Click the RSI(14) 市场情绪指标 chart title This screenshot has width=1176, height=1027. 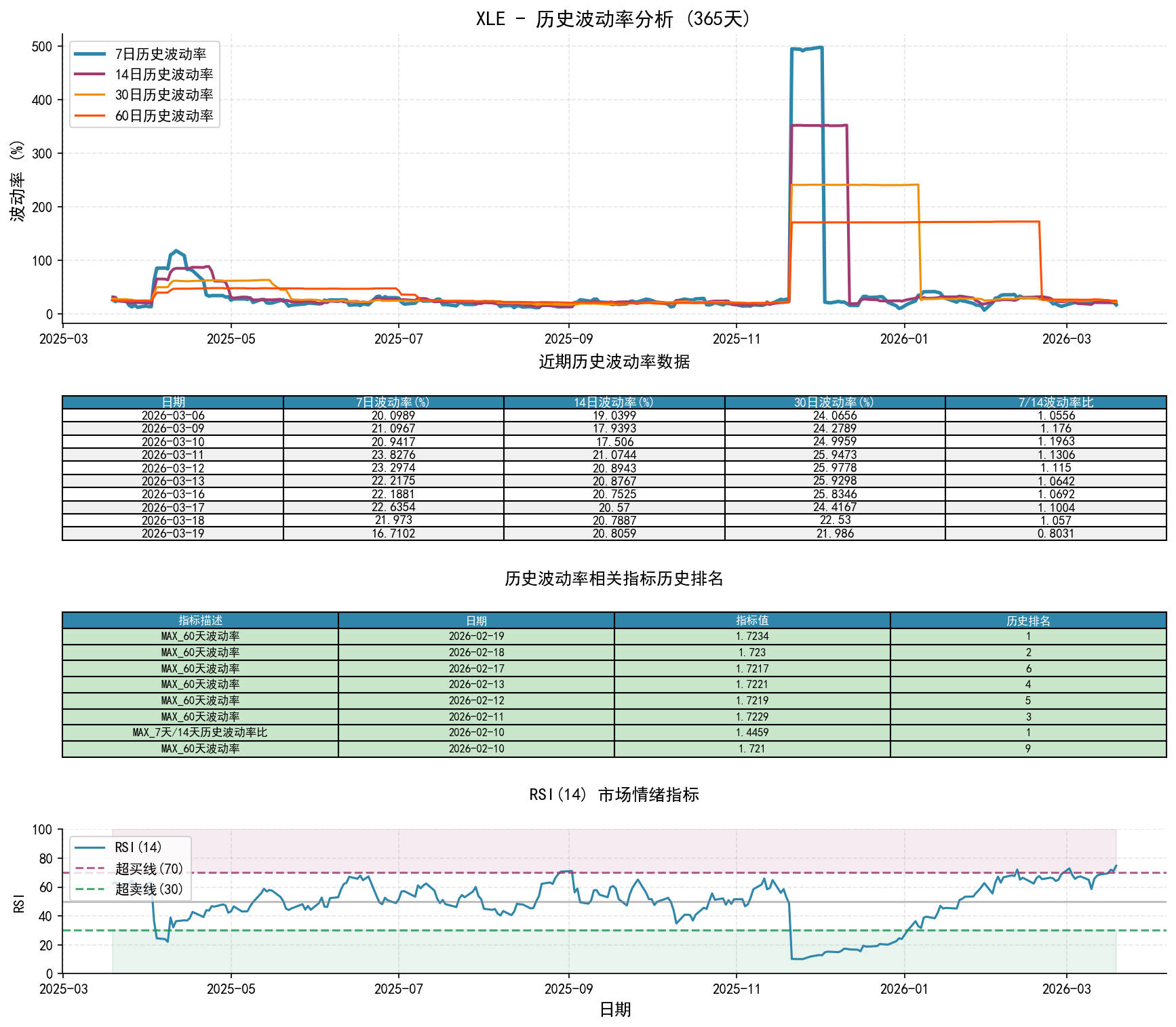[x=614, y=794]
